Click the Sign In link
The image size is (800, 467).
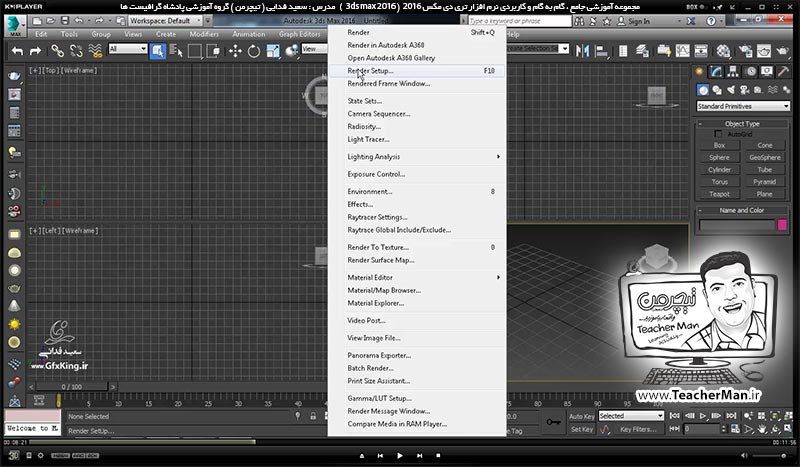pos(639,21)
